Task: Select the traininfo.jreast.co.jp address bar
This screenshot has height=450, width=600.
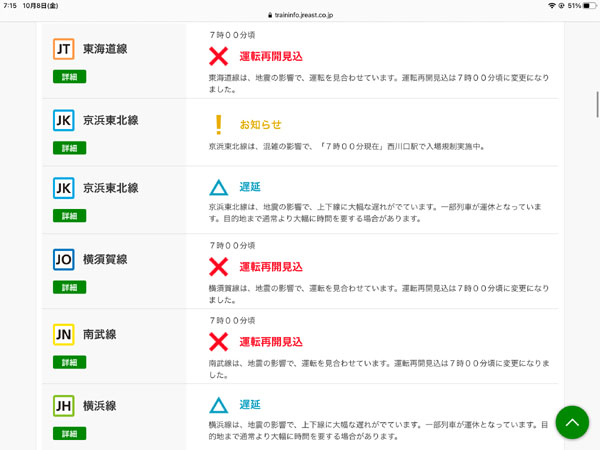Action: (300, 15)
